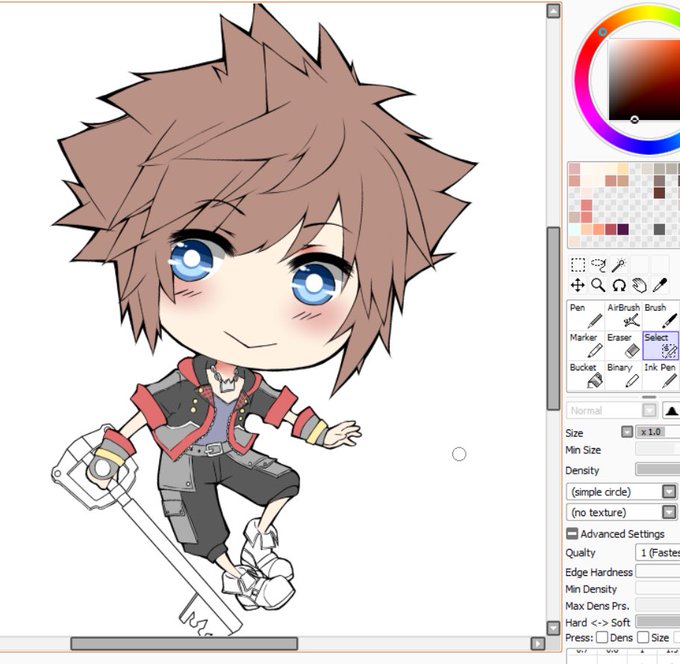Screen dimensions: 680x664
Task: Select the rectangular Selection tool
Action: (578, 264)
